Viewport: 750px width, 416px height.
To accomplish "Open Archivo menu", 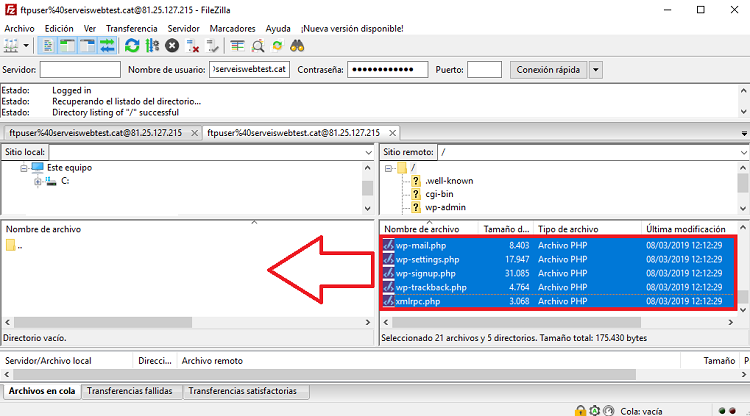I will click(20, 29).
